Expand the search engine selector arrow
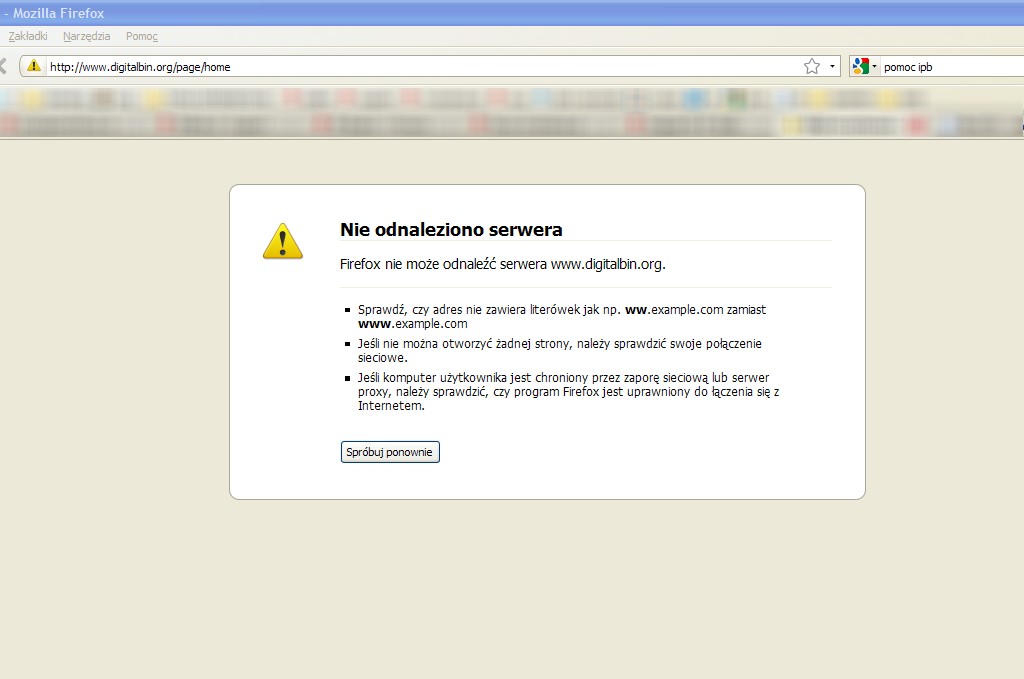1024x679 pixels. tap(875, 67)
